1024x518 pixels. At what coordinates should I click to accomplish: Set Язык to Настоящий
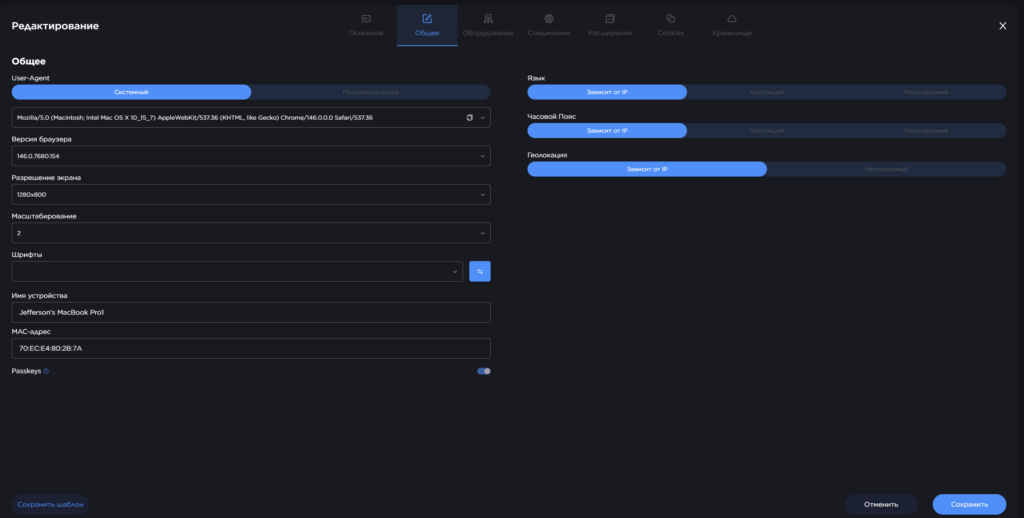(x=767, y=92)
